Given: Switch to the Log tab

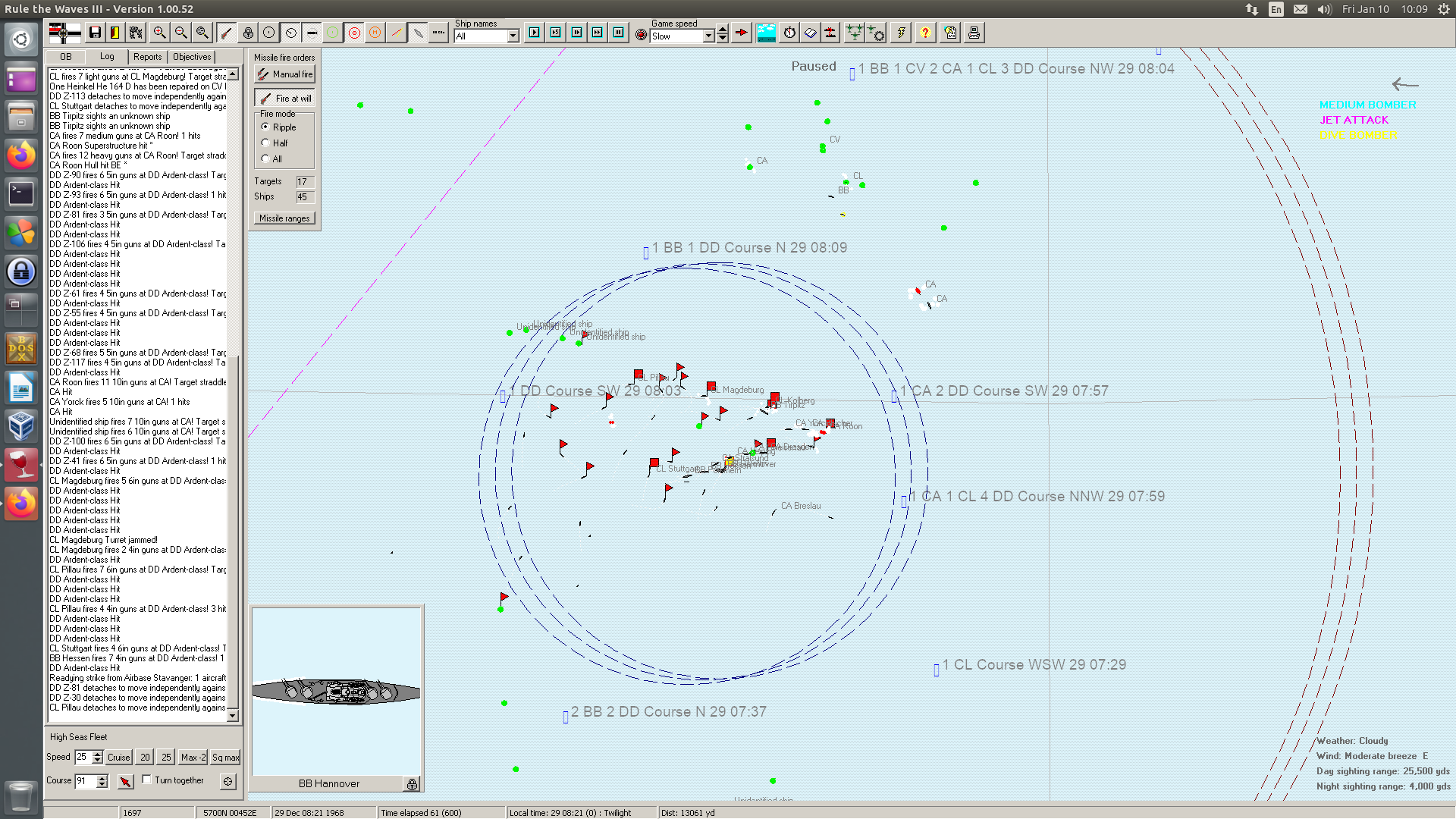Looking at the screenshot, I should click(107, 56).
